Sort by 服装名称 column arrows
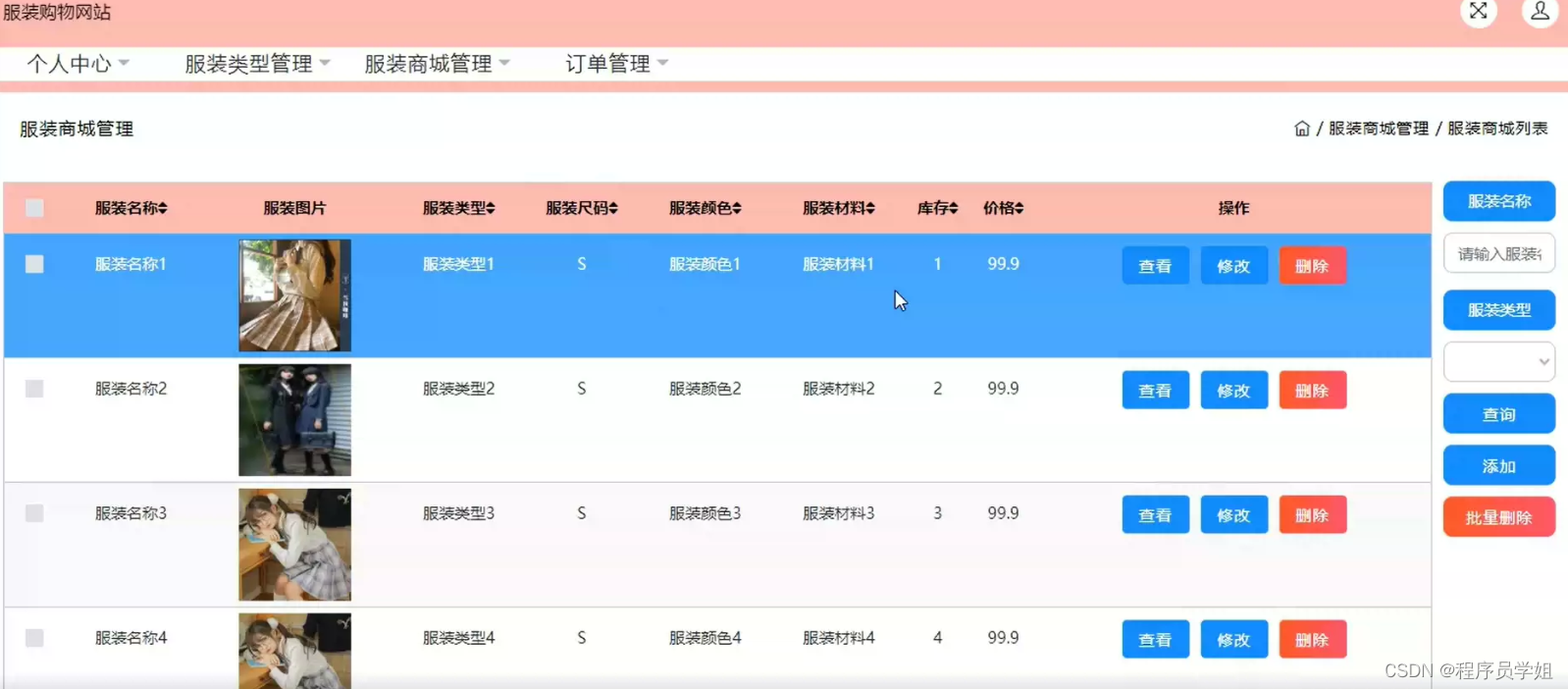 click(x=163, y=208)
